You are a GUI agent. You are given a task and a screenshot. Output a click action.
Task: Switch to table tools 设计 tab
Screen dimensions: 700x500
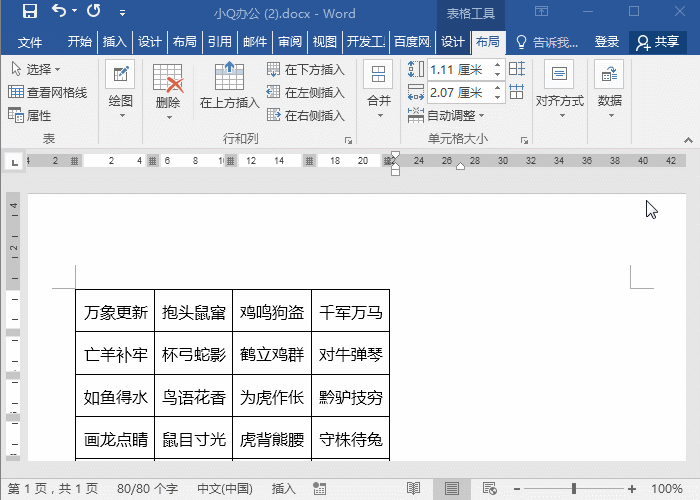[453, 42]
